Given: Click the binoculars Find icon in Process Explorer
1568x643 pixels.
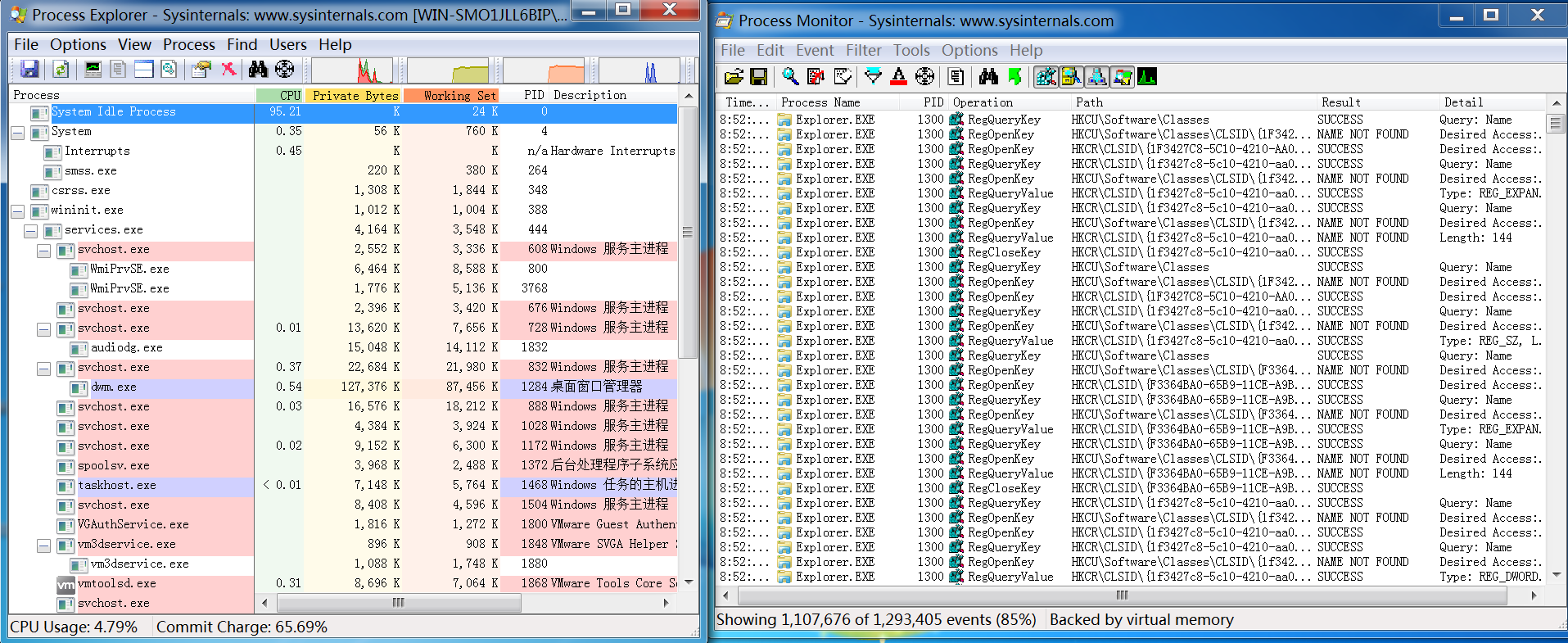Looking at the screenshot, I should click(x=258, y=70).
